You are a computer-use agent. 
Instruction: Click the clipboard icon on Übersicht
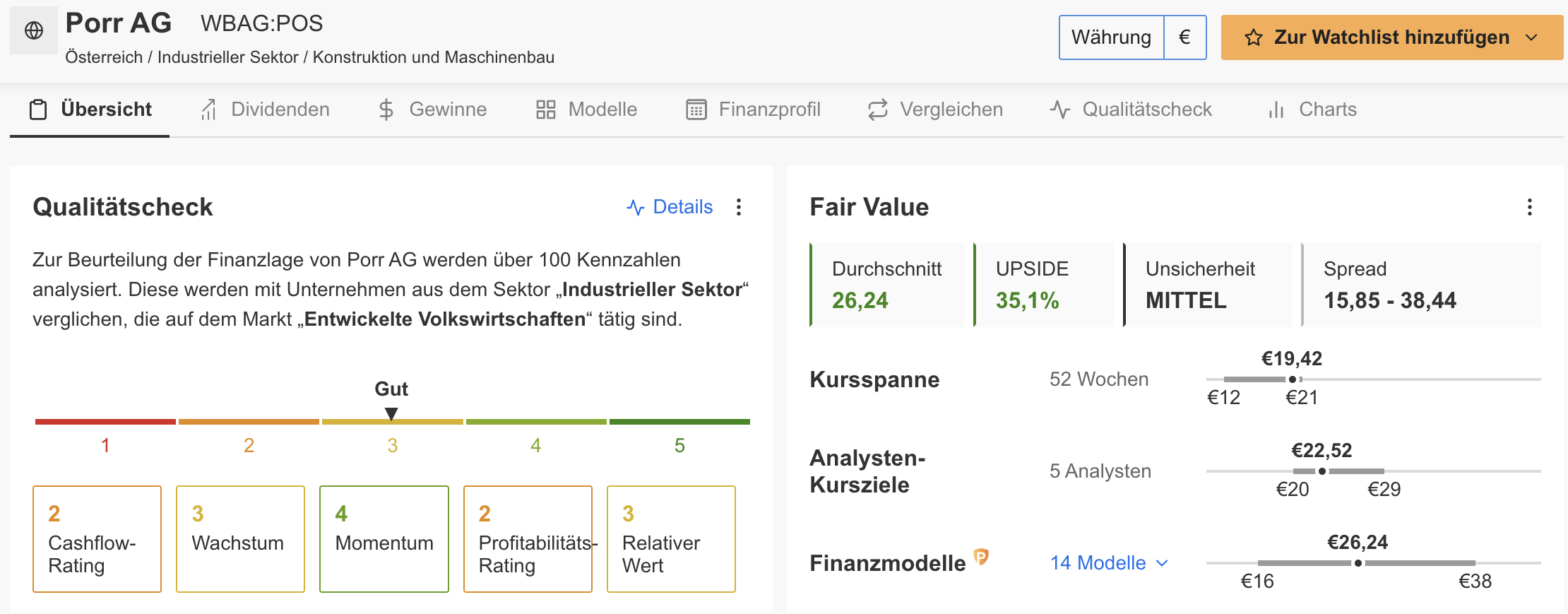(x=38, y=110)
